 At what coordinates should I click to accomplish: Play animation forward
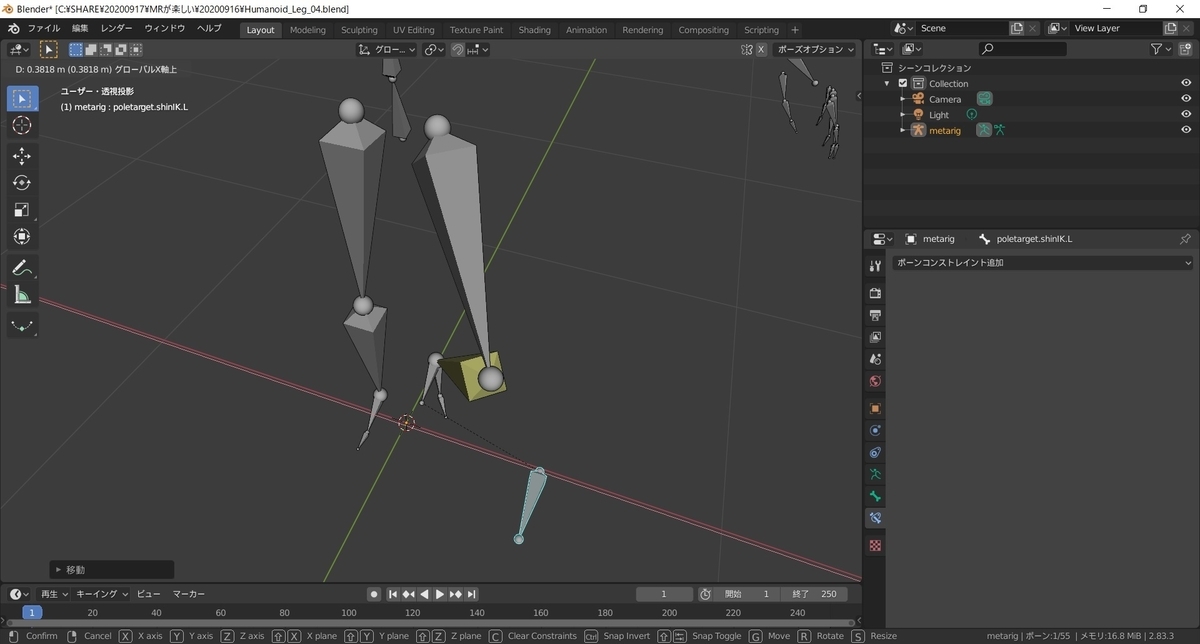click(440, 594)
